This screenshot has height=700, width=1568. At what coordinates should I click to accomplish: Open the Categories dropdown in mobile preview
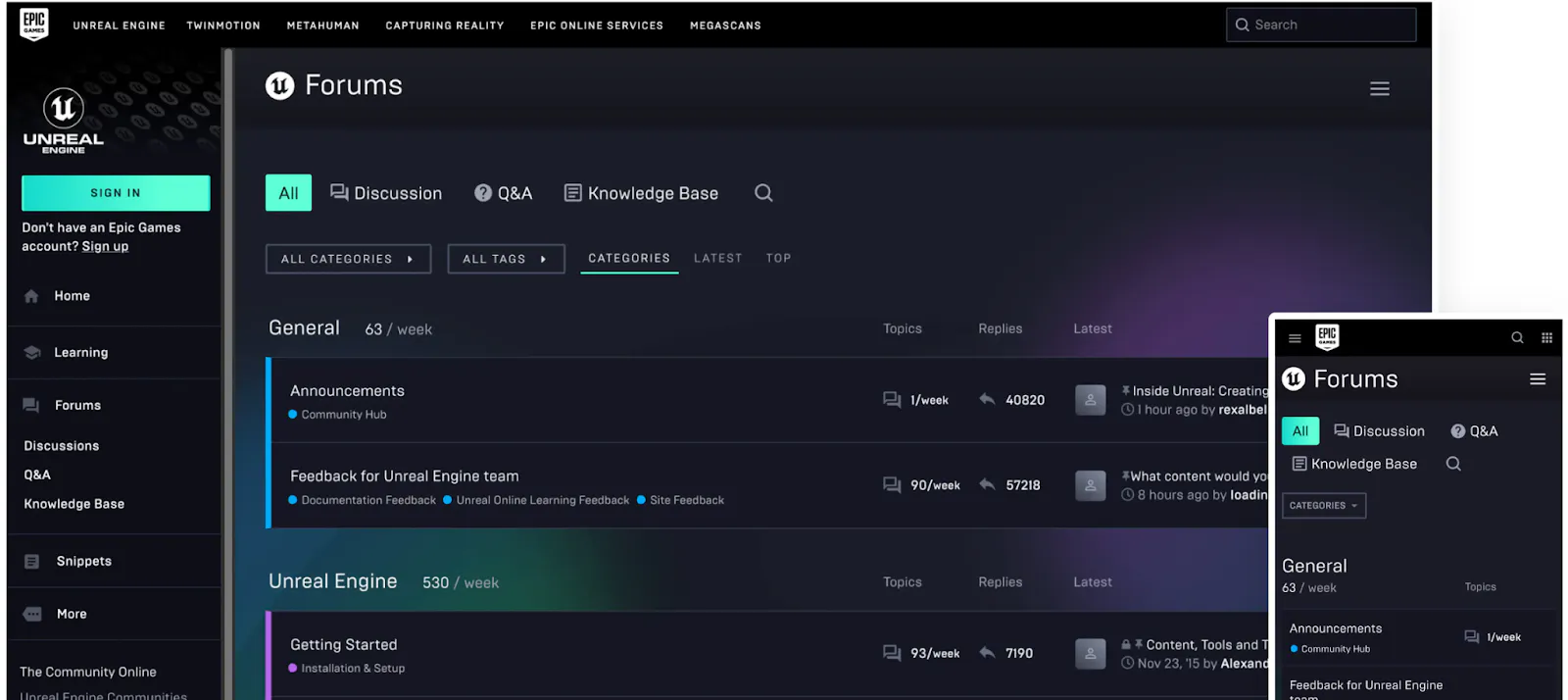[x=1323, y=506]
